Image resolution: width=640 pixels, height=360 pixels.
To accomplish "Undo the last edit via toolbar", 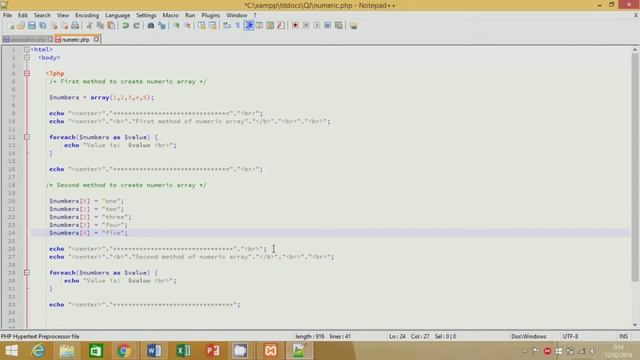I will (x=126, y=26).
